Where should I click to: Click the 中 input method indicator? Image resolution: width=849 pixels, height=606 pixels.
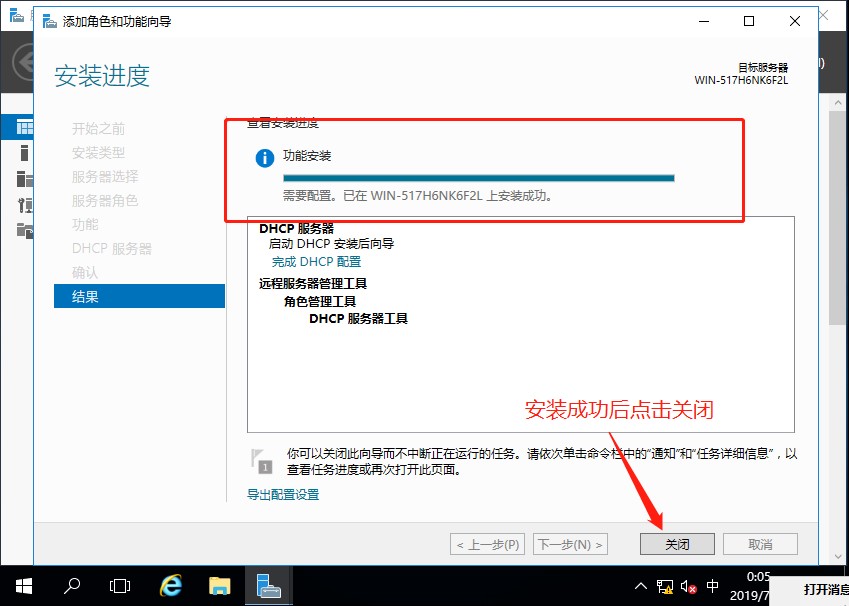point(713,585)
